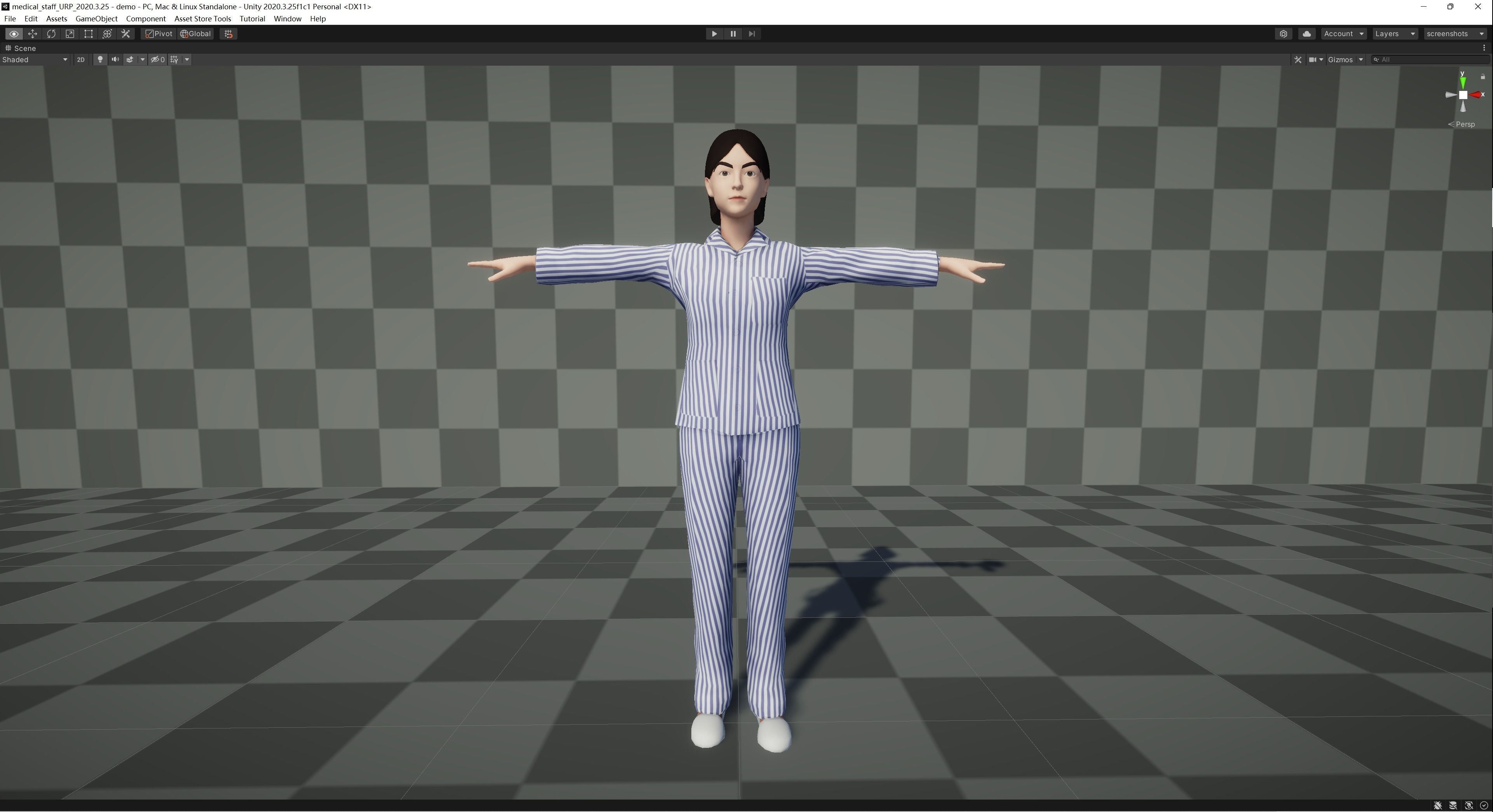1493x812 pixels.
Task: Open the GameObject menu
Action: (x=96, y=19)
